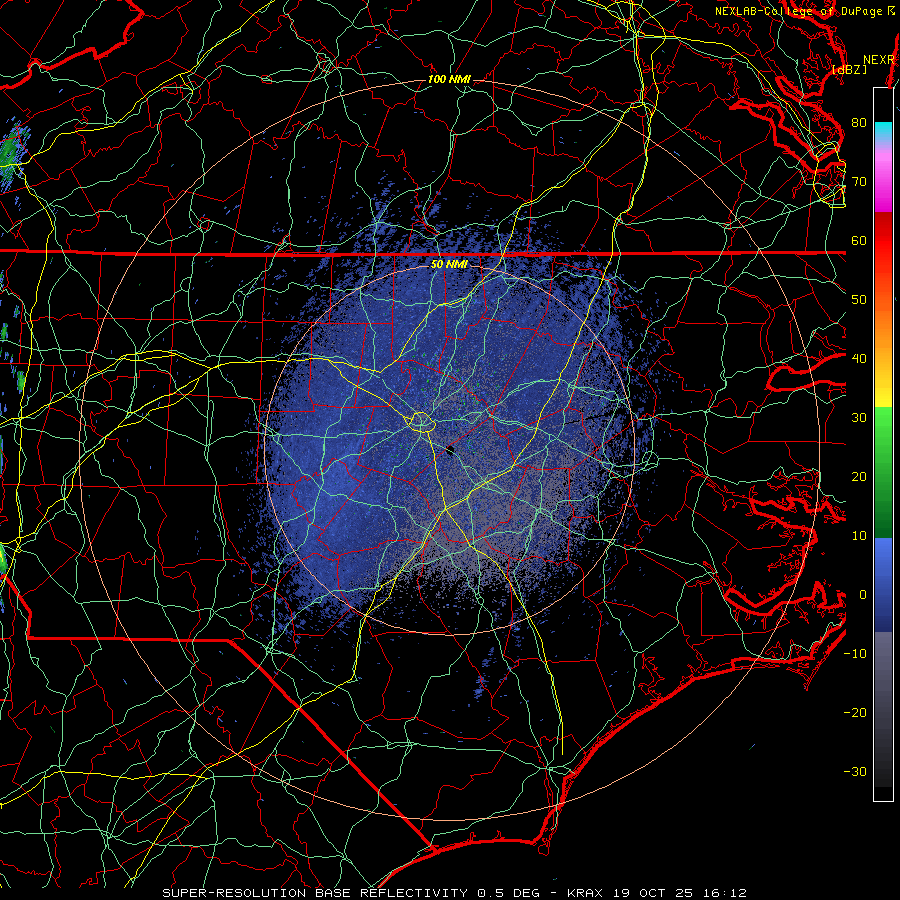Click the 100 NMI range ring label
This screenshot has height=900, width=900.
pos(449,79)
